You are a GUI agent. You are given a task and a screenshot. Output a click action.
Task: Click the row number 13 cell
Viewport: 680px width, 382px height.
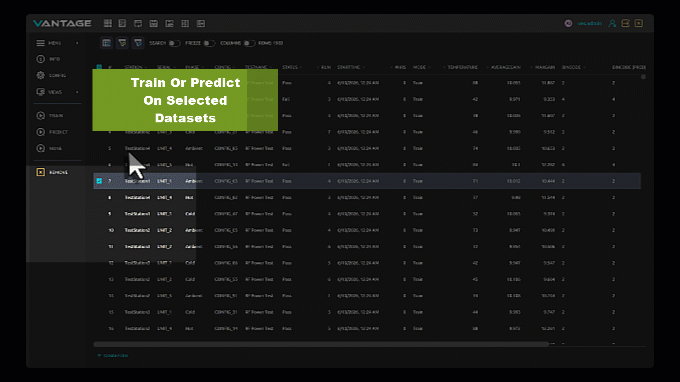pos(111,279)
